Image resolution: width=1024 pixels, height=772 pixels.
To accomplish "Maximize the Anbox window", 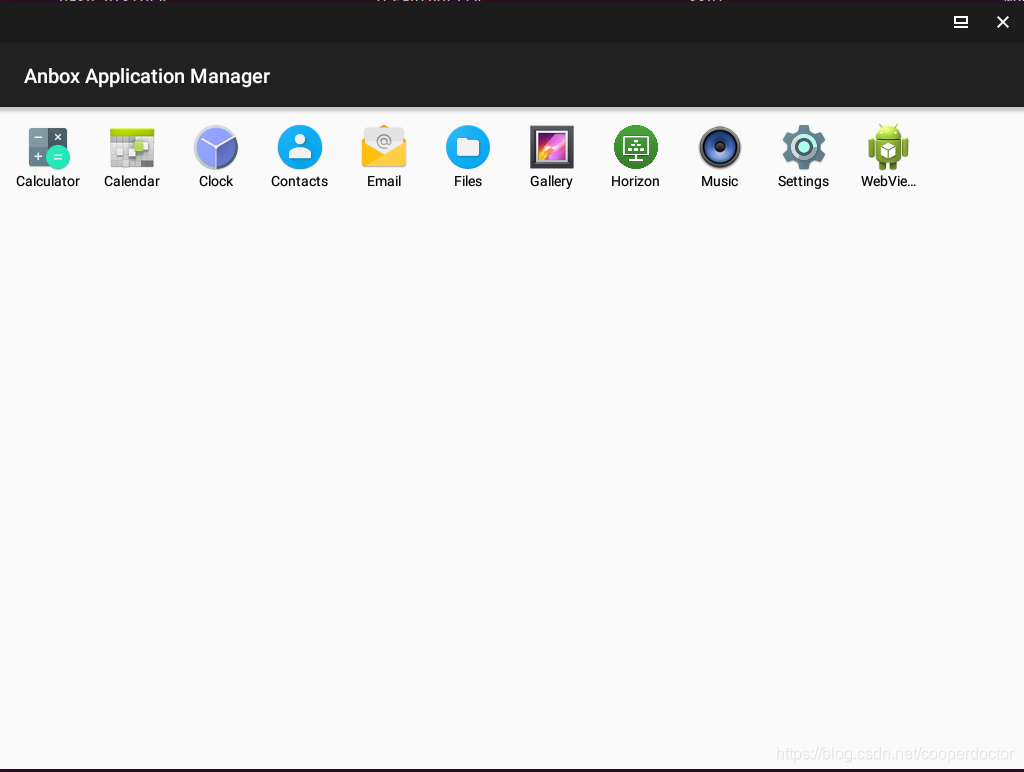I will 961,22.
